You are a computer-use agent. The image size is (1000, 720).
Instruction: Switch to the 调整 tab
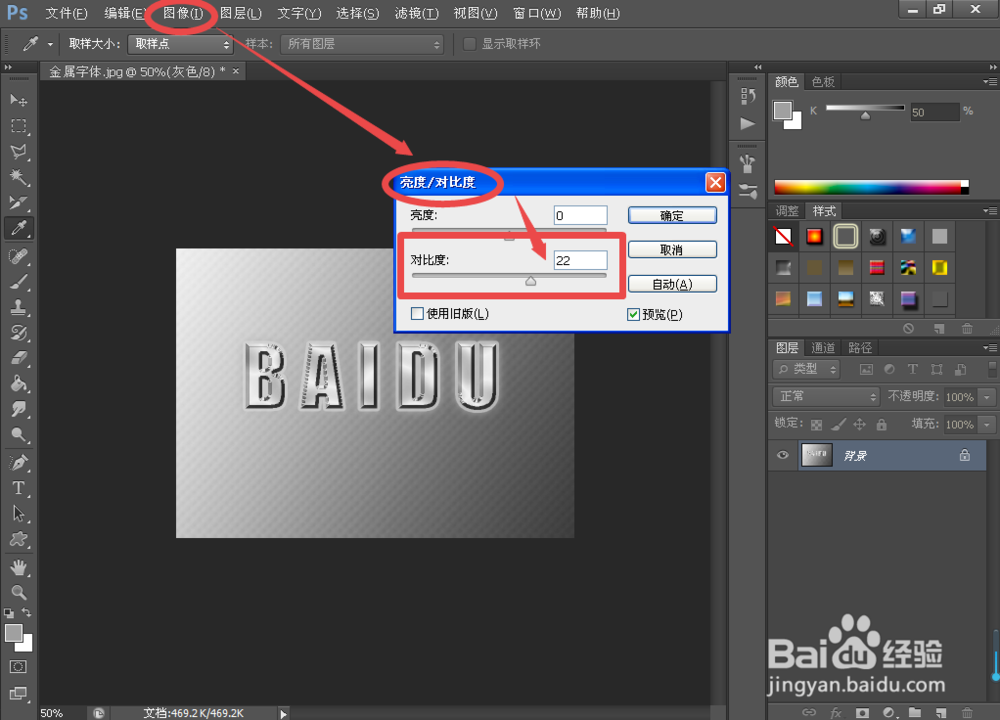[x=786, y=211]
